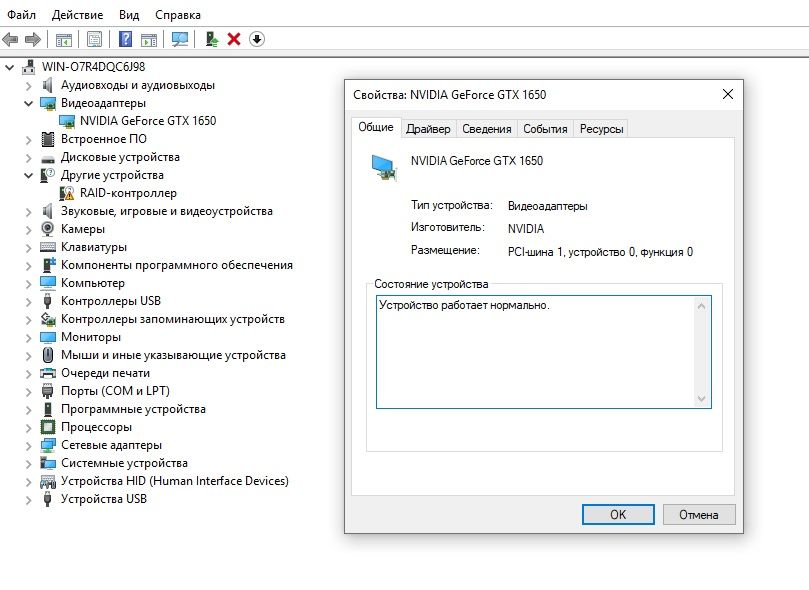This screenshot has height=590, width=809.
Task: Click the Отмена button
Action: (699, 515)
